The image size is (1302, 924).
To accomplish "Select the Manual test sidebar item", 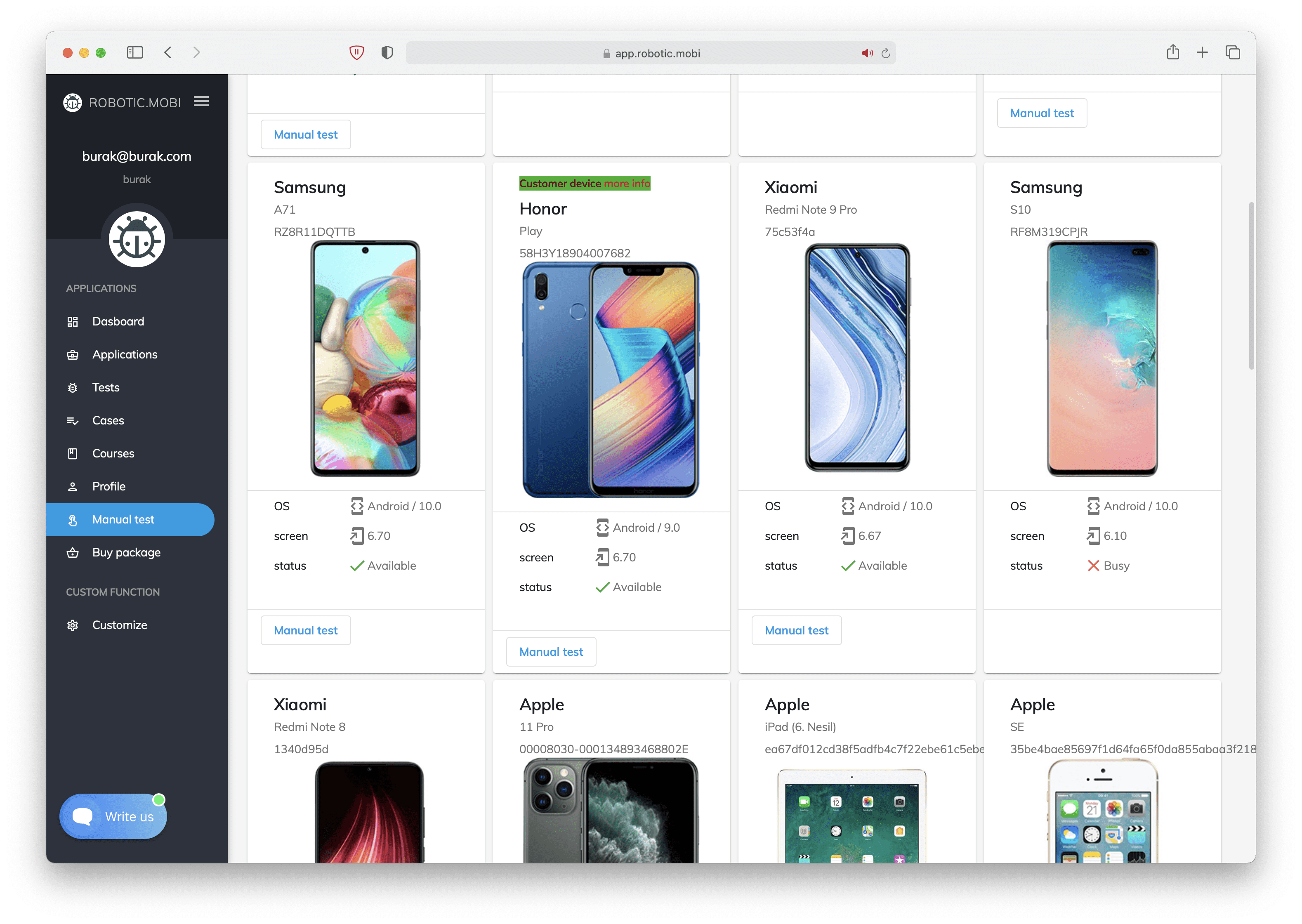I will (130, 519).
